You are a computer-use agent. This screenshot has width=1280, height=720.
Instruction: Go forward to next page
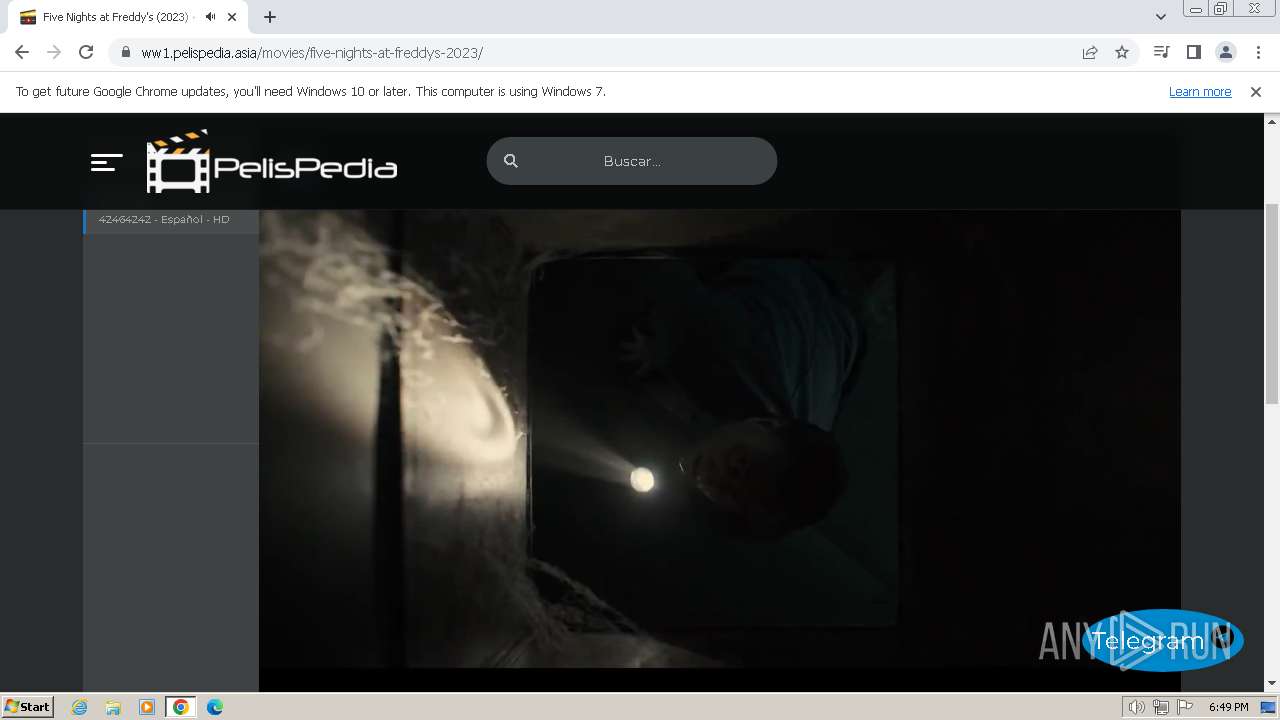click(54, 53)
